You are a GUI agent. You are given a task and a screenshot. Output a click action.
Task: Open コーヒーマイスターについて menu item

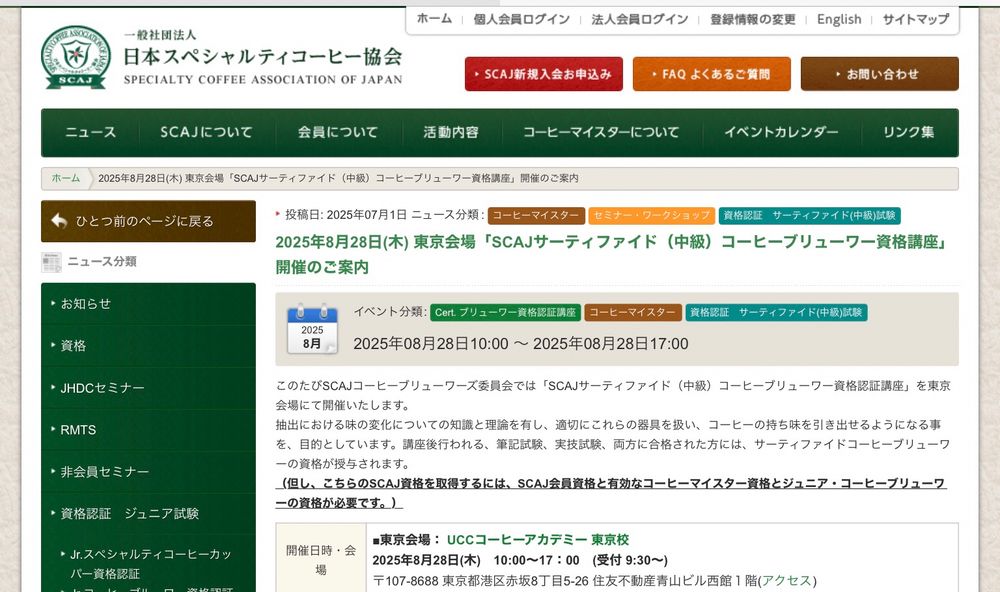pyautogui.click(x=601, y=132)
